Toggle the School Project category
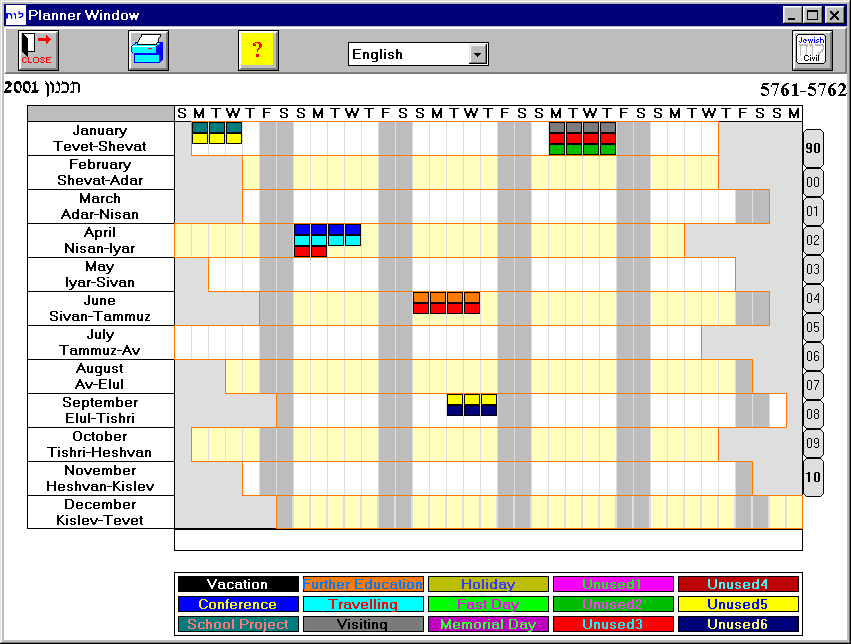The width and height of the screenshot is (851, 644). (x=237, y=624)
